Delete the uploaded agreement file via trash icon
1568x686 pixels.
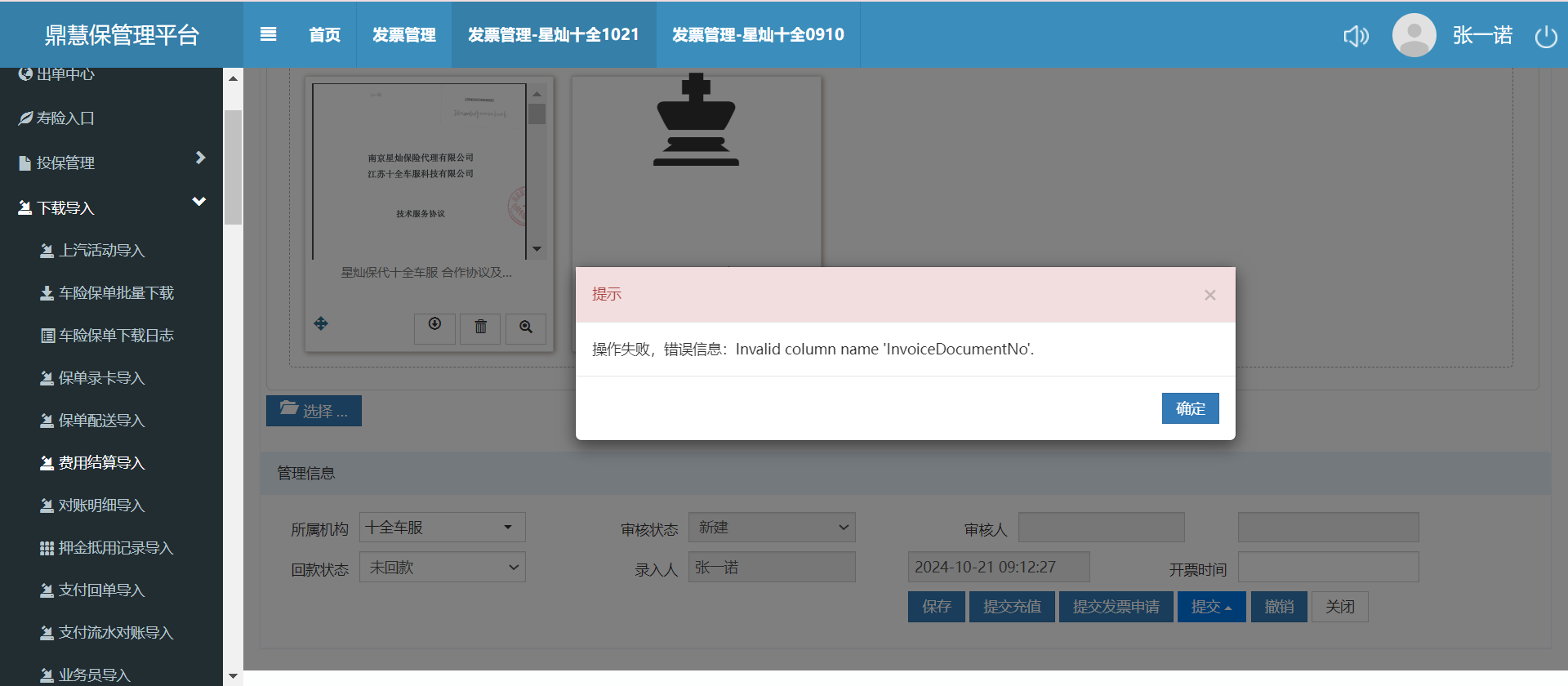click(x=480, y=327)
